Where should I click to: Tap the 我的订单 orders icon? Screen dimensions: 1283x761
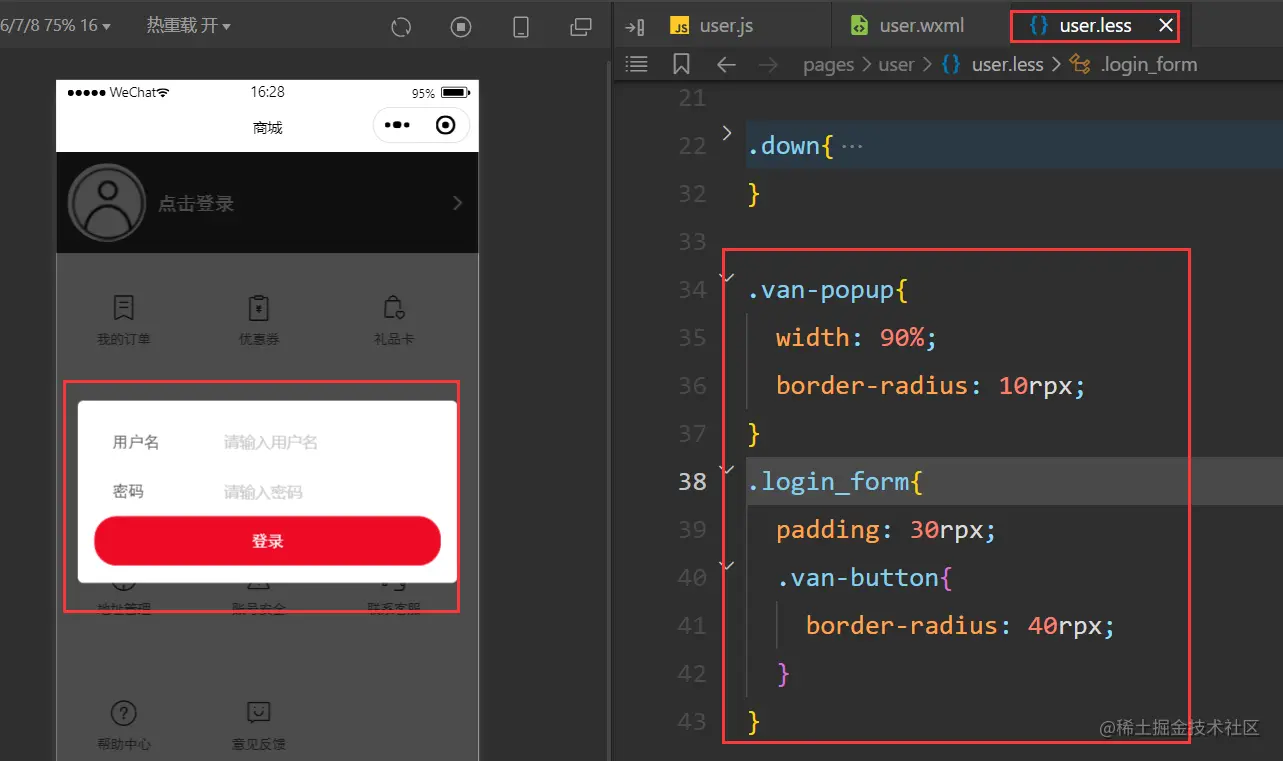124,307
